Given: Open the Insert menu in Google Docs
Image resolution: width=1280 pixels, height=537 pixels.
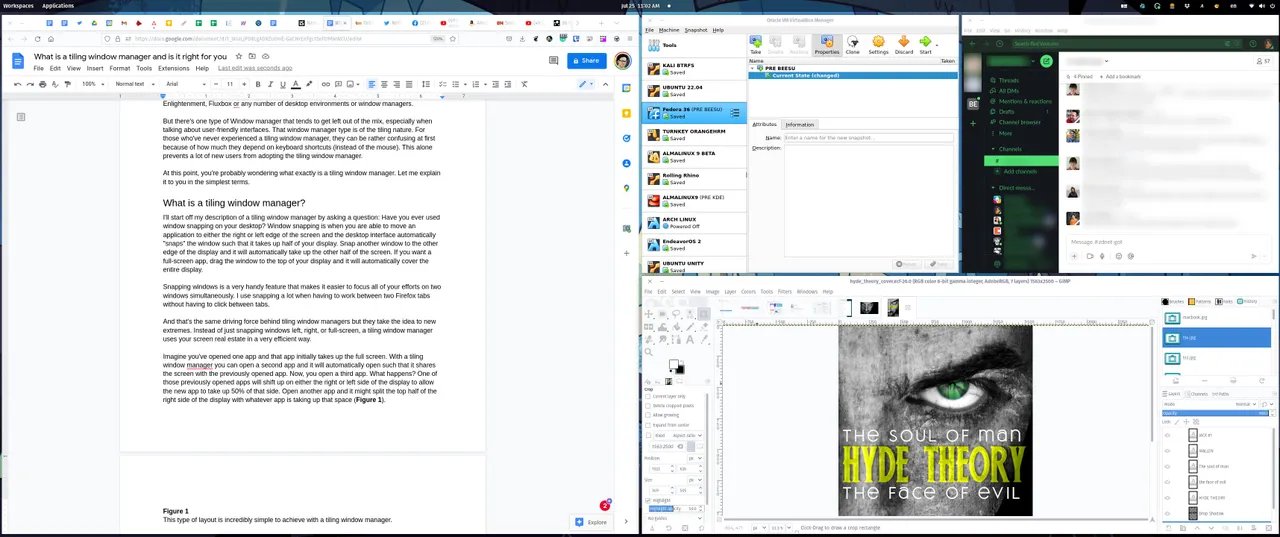Looking at the screenshot, I should coord(95,68).
